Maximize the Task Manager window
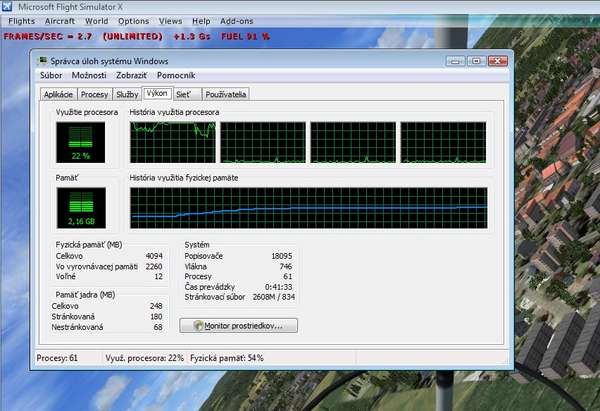Viewport: 600px width, 411px height. tap(476, 61)
